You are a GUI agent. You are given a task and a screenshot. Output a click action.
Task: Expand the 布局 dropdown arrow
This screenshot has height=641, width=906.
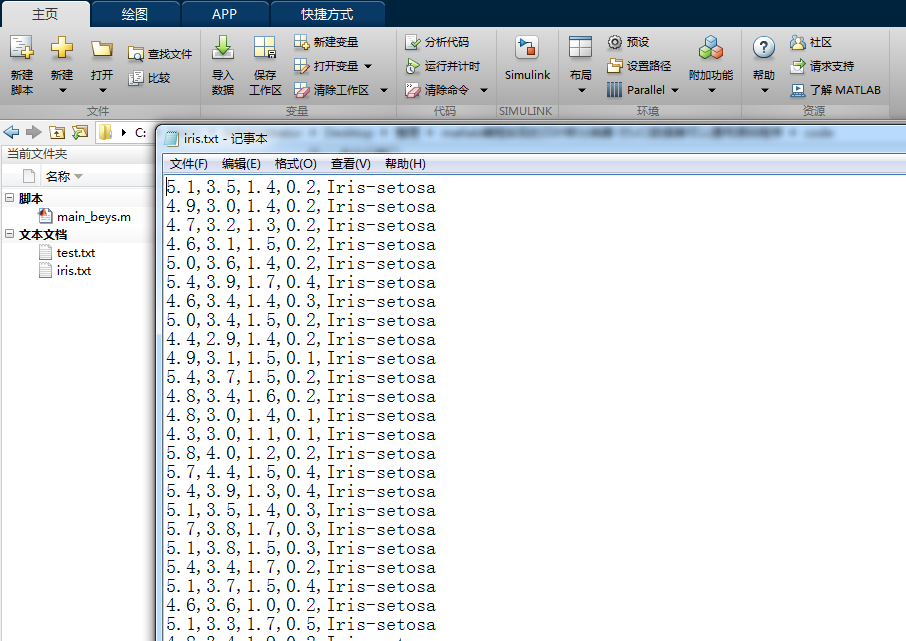tap(582, 91)
